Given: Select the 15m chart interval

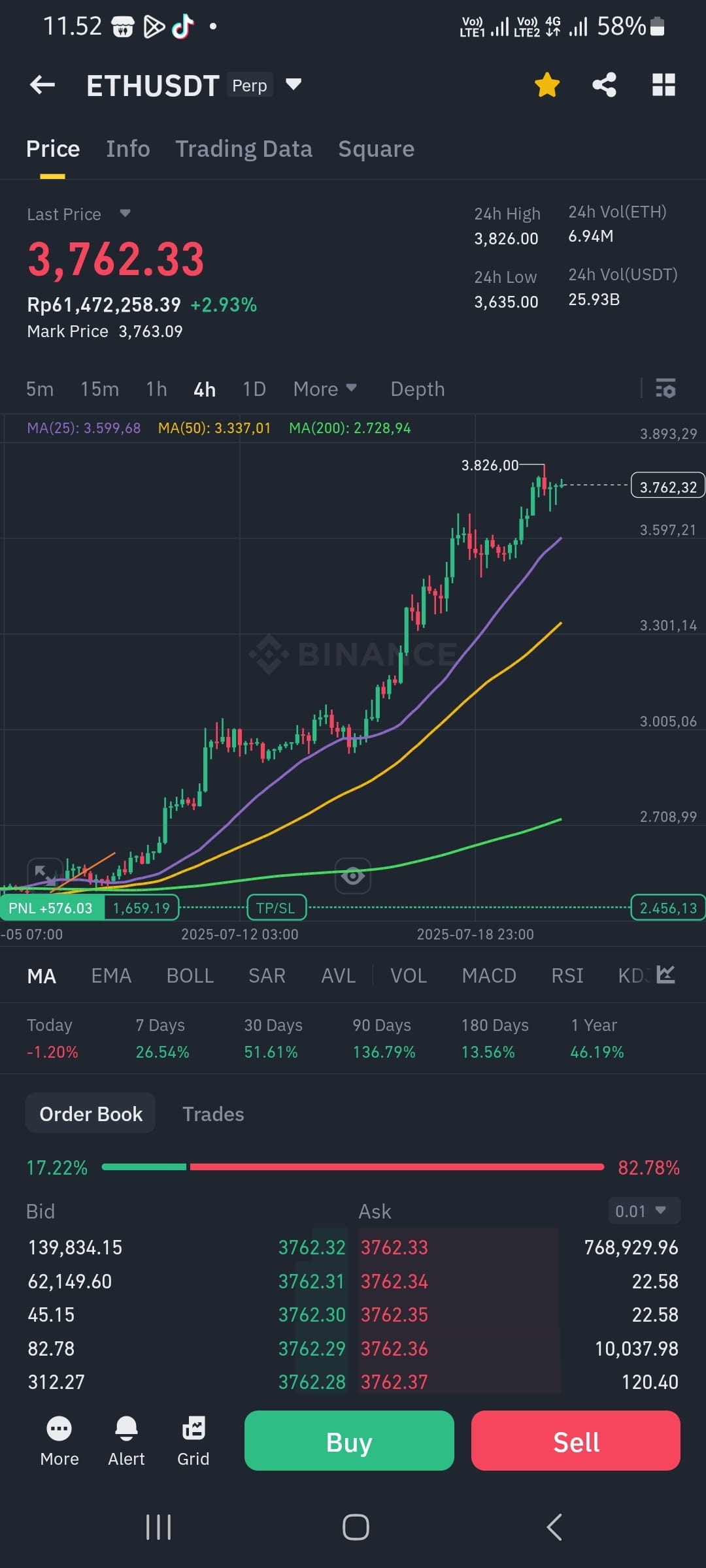Looking at the screenshot, I should pyautogui.click(x=100, y=389).
